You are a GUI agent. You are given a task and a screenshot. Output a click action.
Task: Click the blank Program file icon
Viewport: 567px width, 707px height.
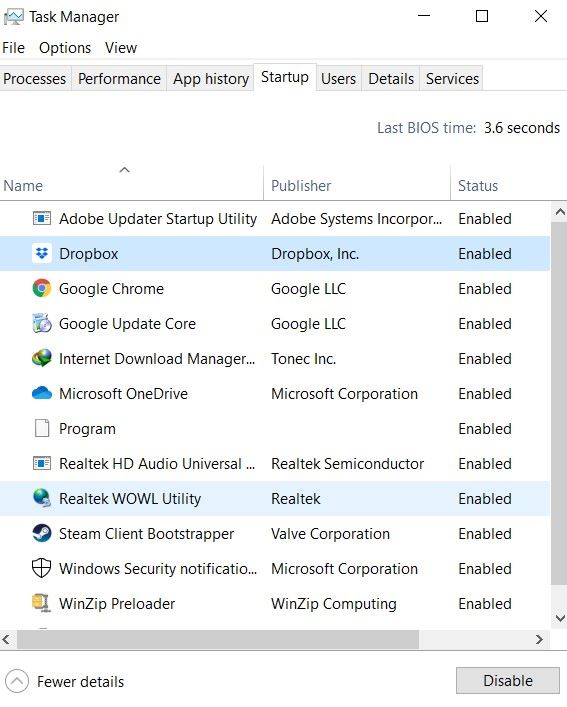[x=42, y=428]
